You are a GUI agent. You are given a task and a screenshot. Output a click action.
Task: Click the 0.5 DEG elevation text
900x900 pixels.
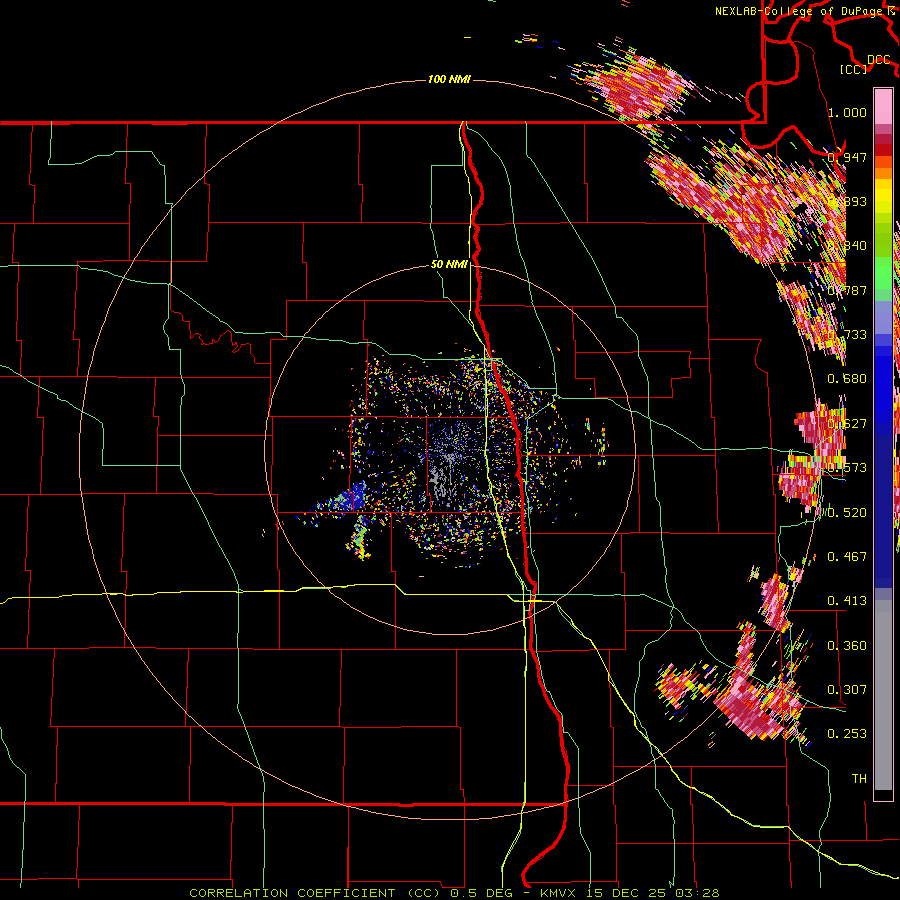(x=481, y=893)
